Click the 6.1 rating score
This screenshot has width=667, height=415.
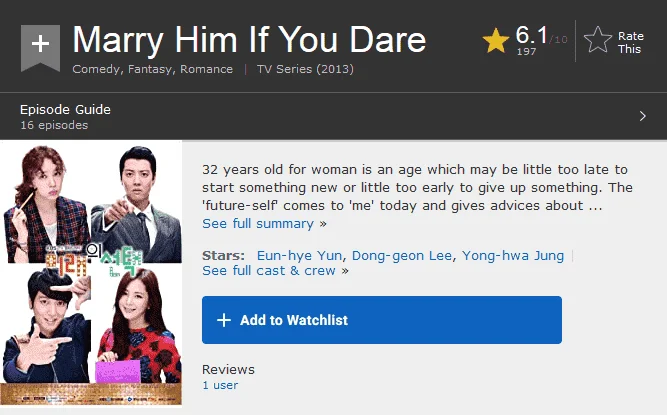tap(531, 35)
